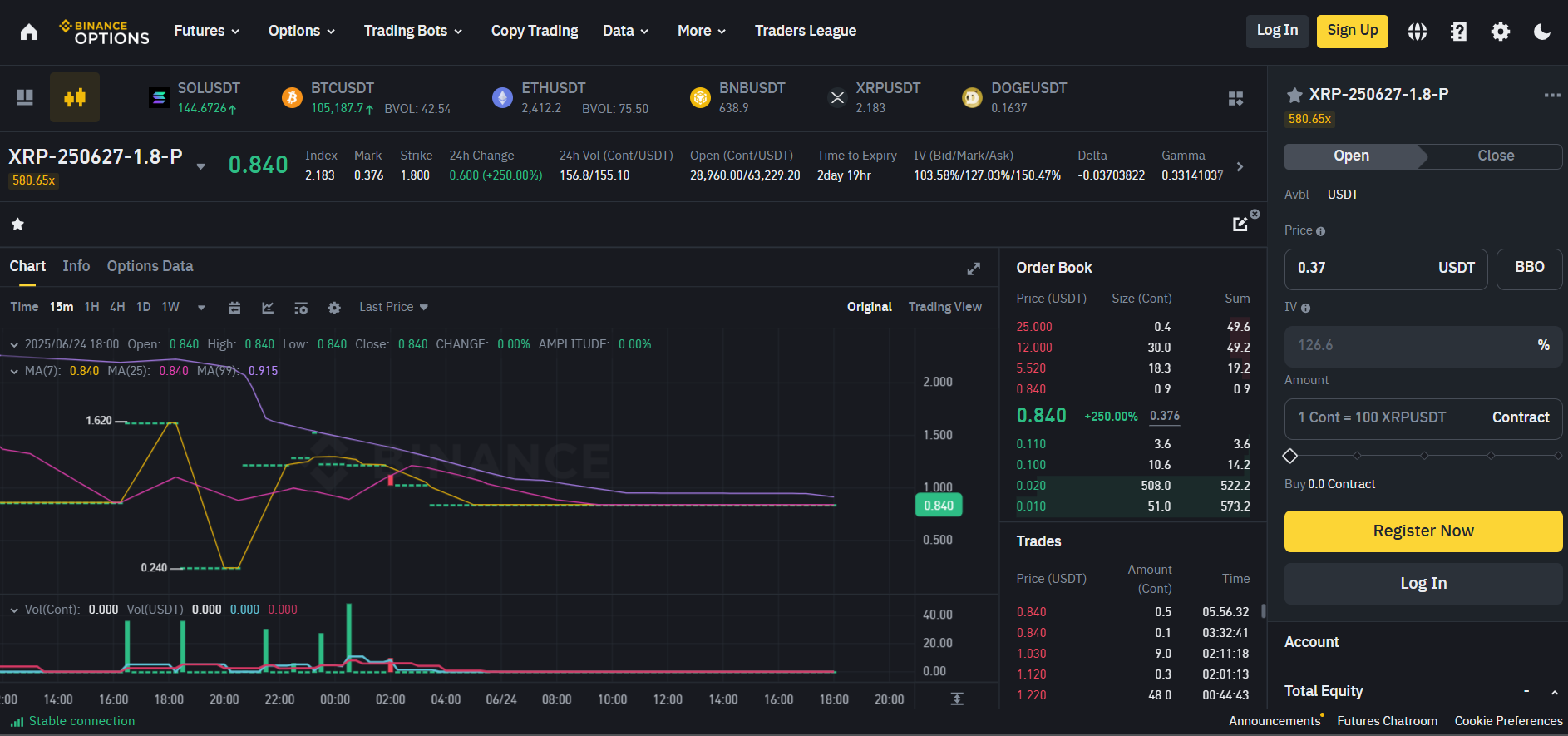Open the grid view icon beside DOGEUSDT
This screenshot has width=1568, height=736.
coord(1235,98)
